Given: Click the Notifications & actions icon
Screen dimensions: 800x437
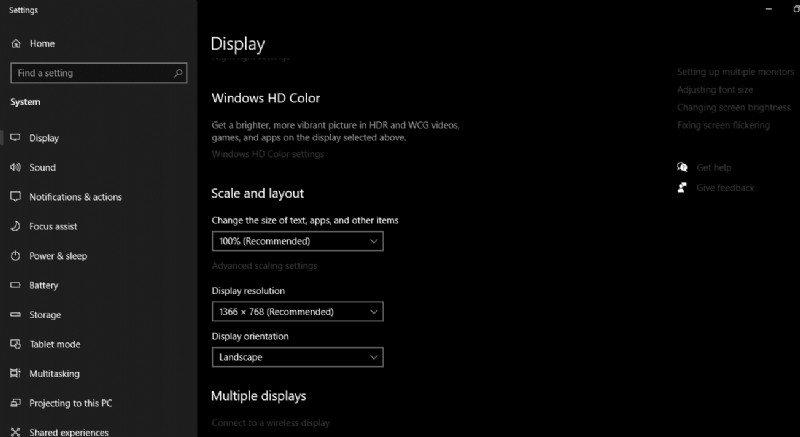Looking at the screenshot, I should click(x=15, y=197).
